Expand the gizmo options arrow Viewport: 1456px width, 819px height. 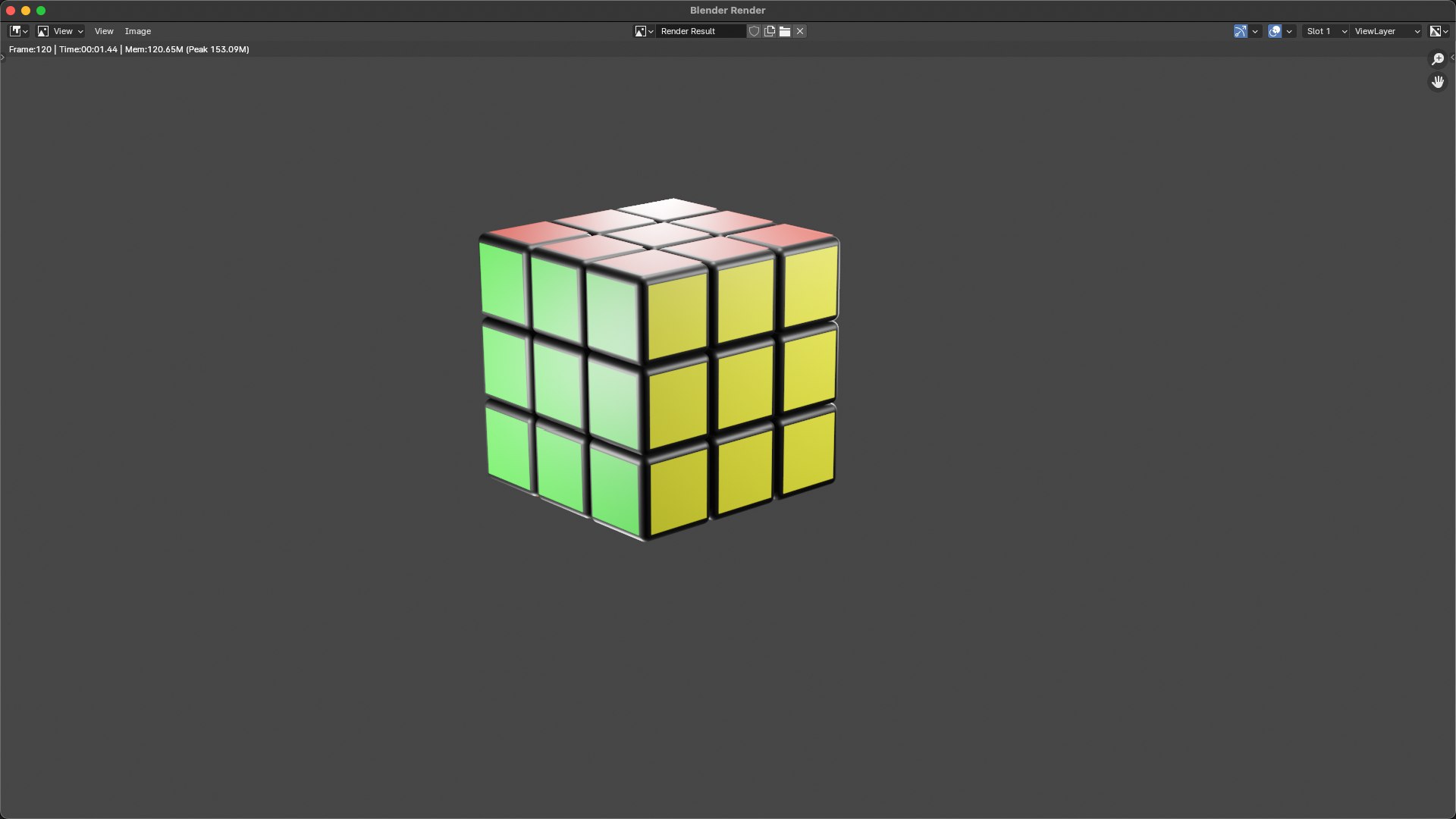tap(1255, 31)
